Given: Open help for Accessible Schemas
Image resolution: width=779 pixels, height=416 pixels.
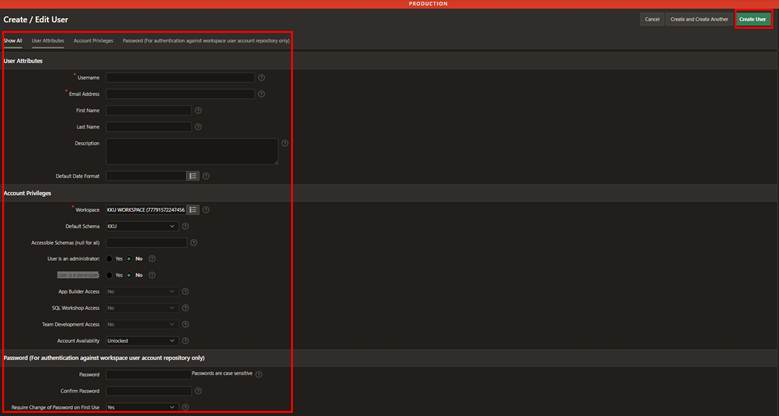Looking at the screenshot, I should (194, 243).
